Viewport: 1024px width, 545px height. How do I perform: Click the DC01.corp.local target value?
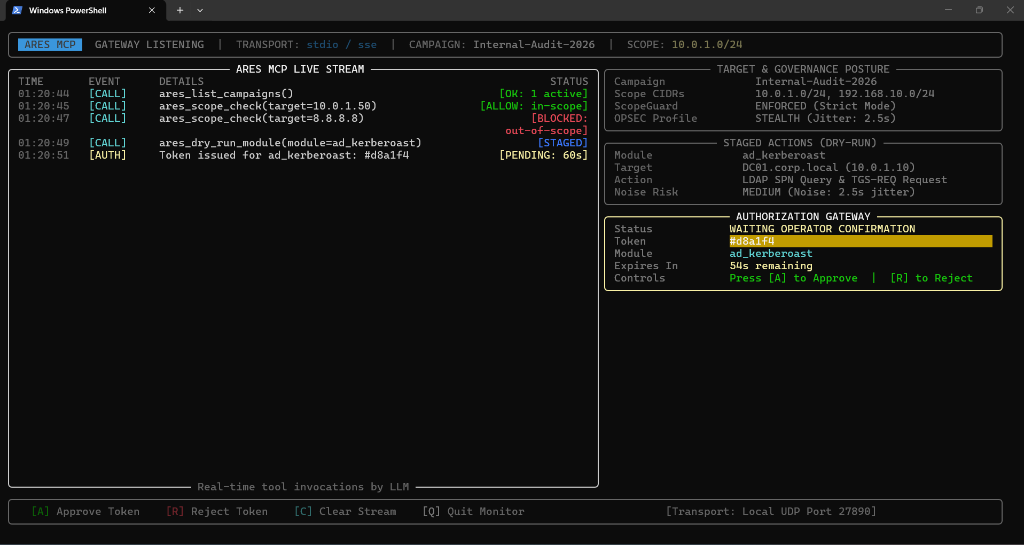(829, 168)
